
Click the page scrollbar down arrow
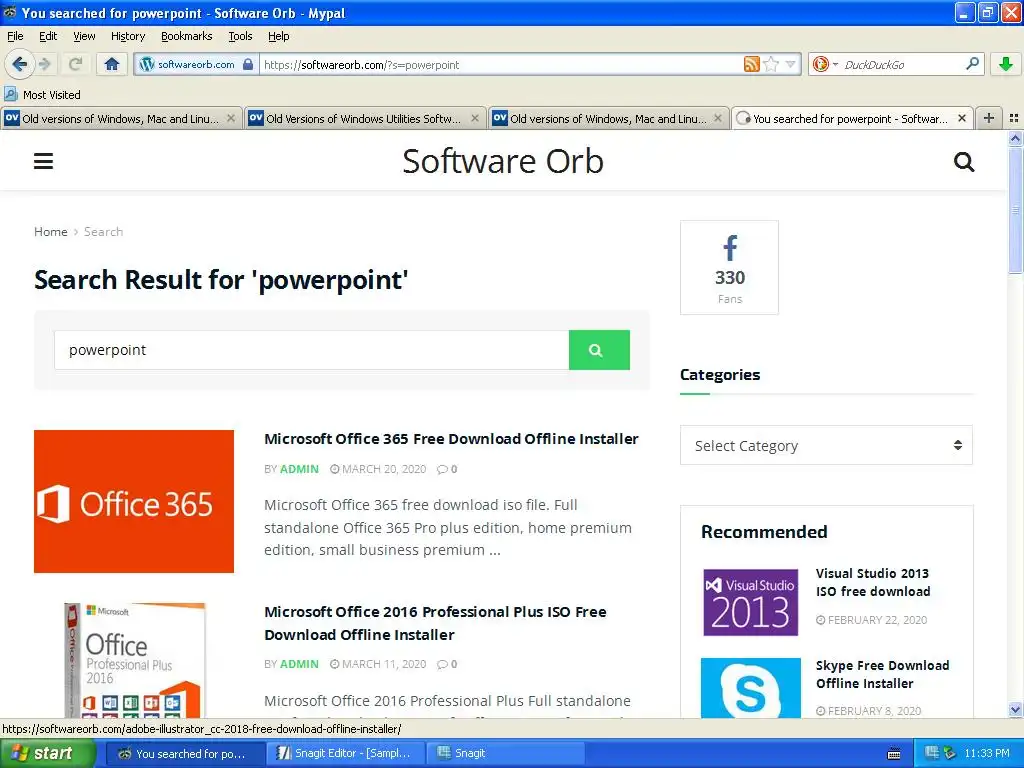[1015, 710]
